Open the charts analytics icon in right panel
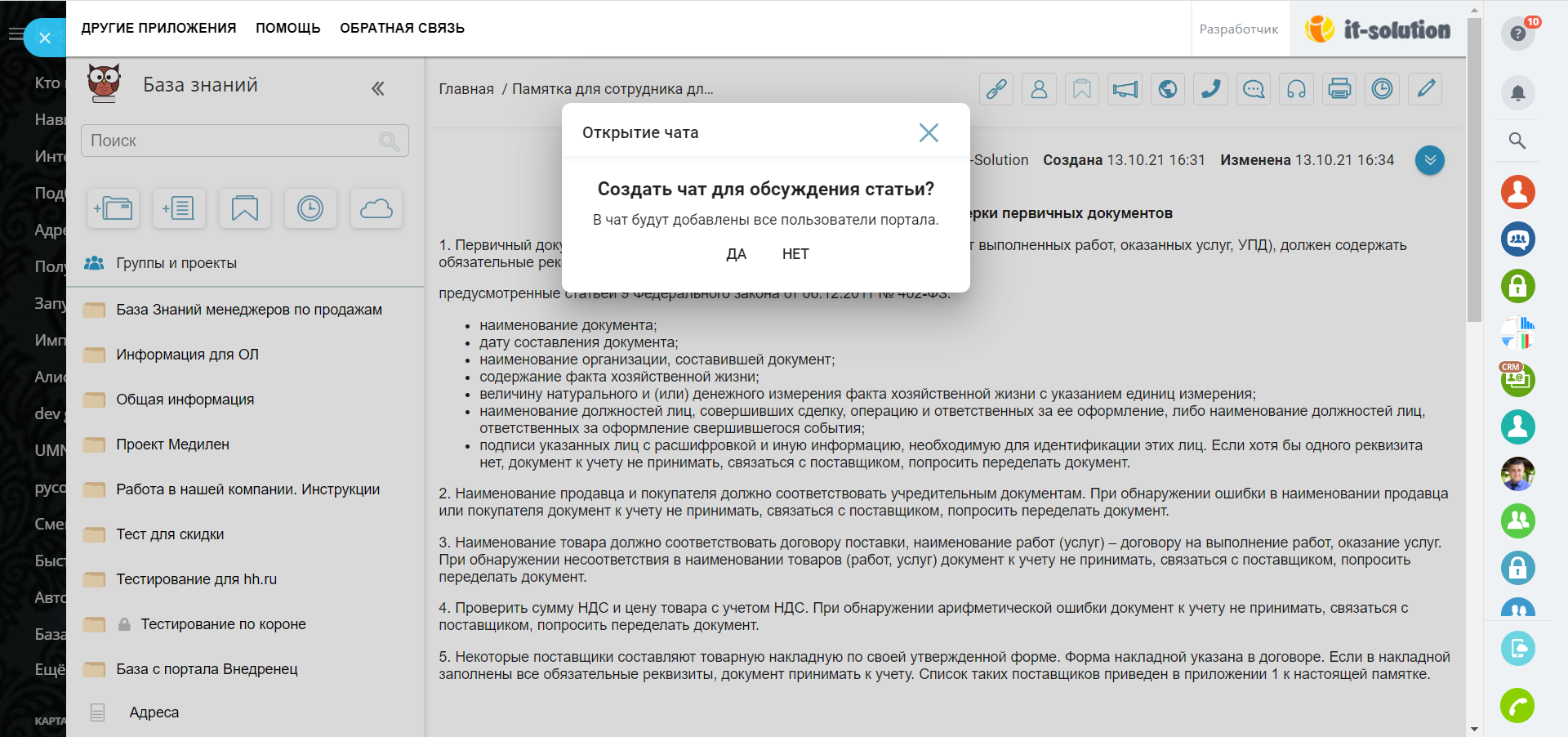This screenshot has height=737, width=1568. pos(1518,333)
